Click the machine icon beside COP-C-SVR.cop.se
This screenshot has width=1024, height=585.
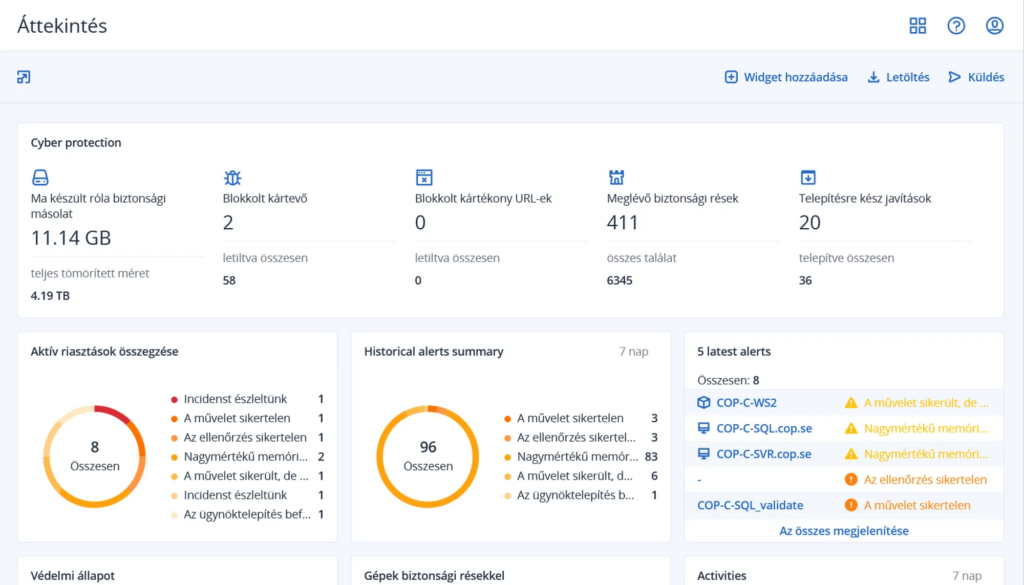point(703,454)
